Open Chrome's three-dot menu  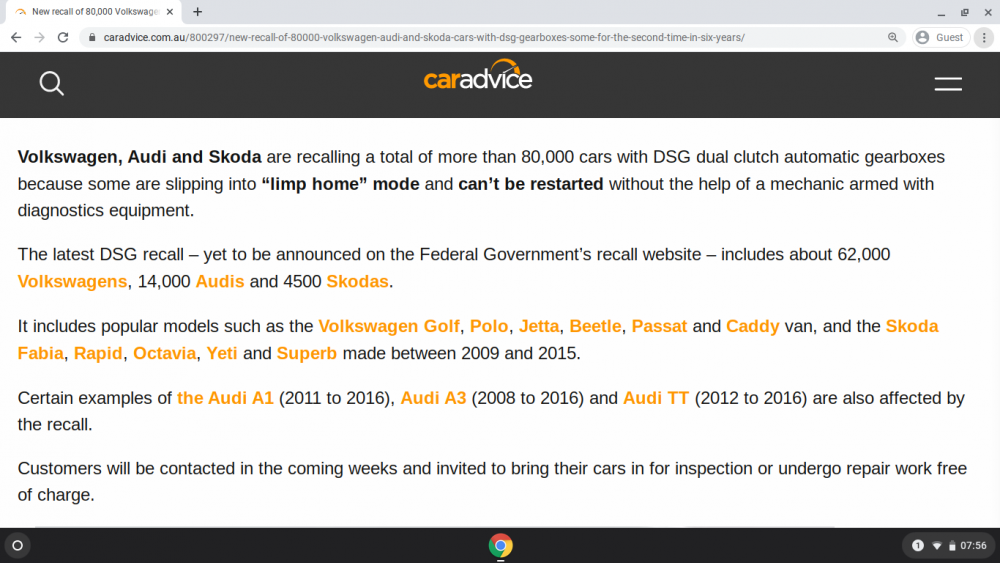coord(984,38)
